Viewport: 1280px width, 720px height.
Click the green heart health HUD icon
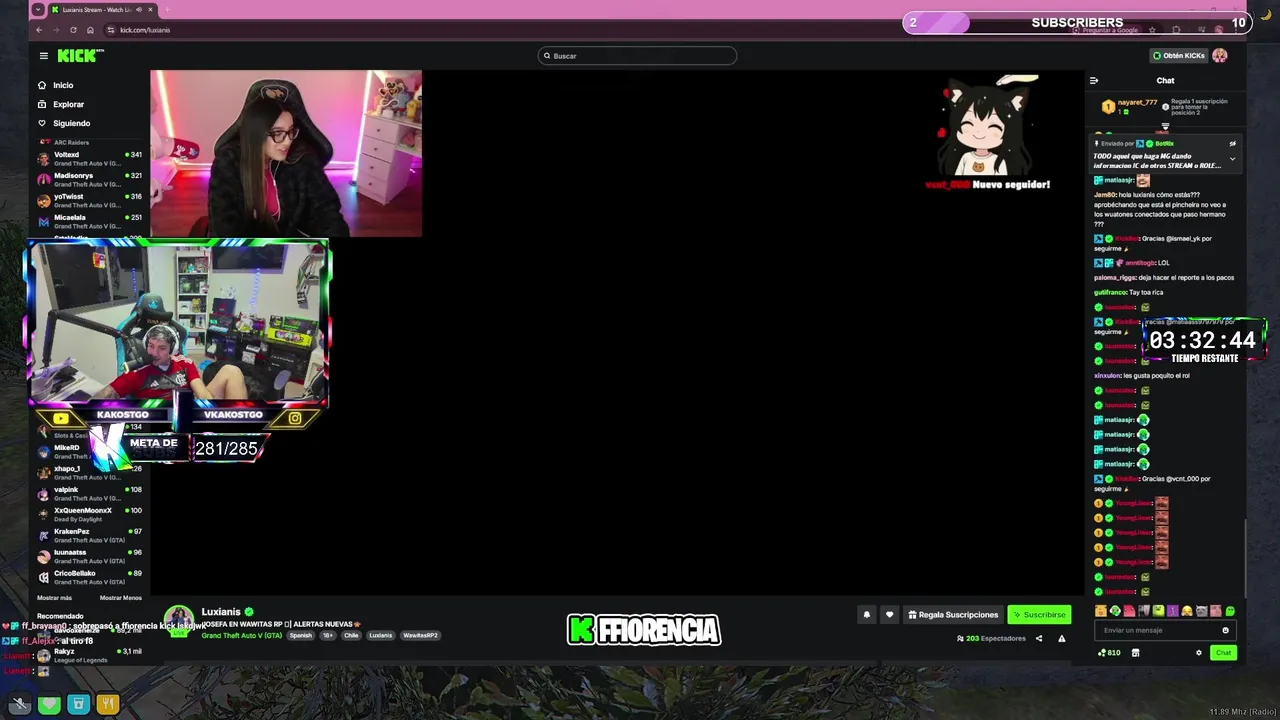click(x=49, y=704)
